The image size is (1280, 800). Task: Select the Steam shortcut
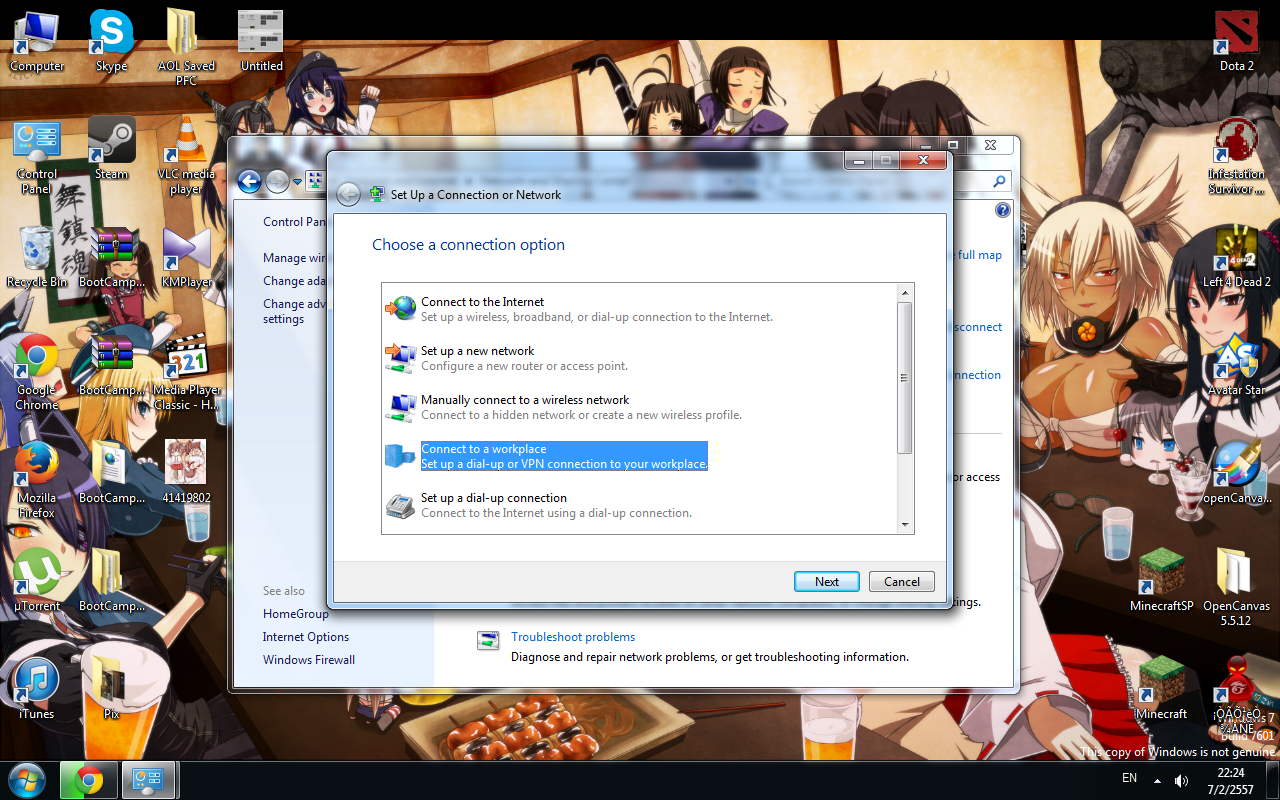click(111, 149)
